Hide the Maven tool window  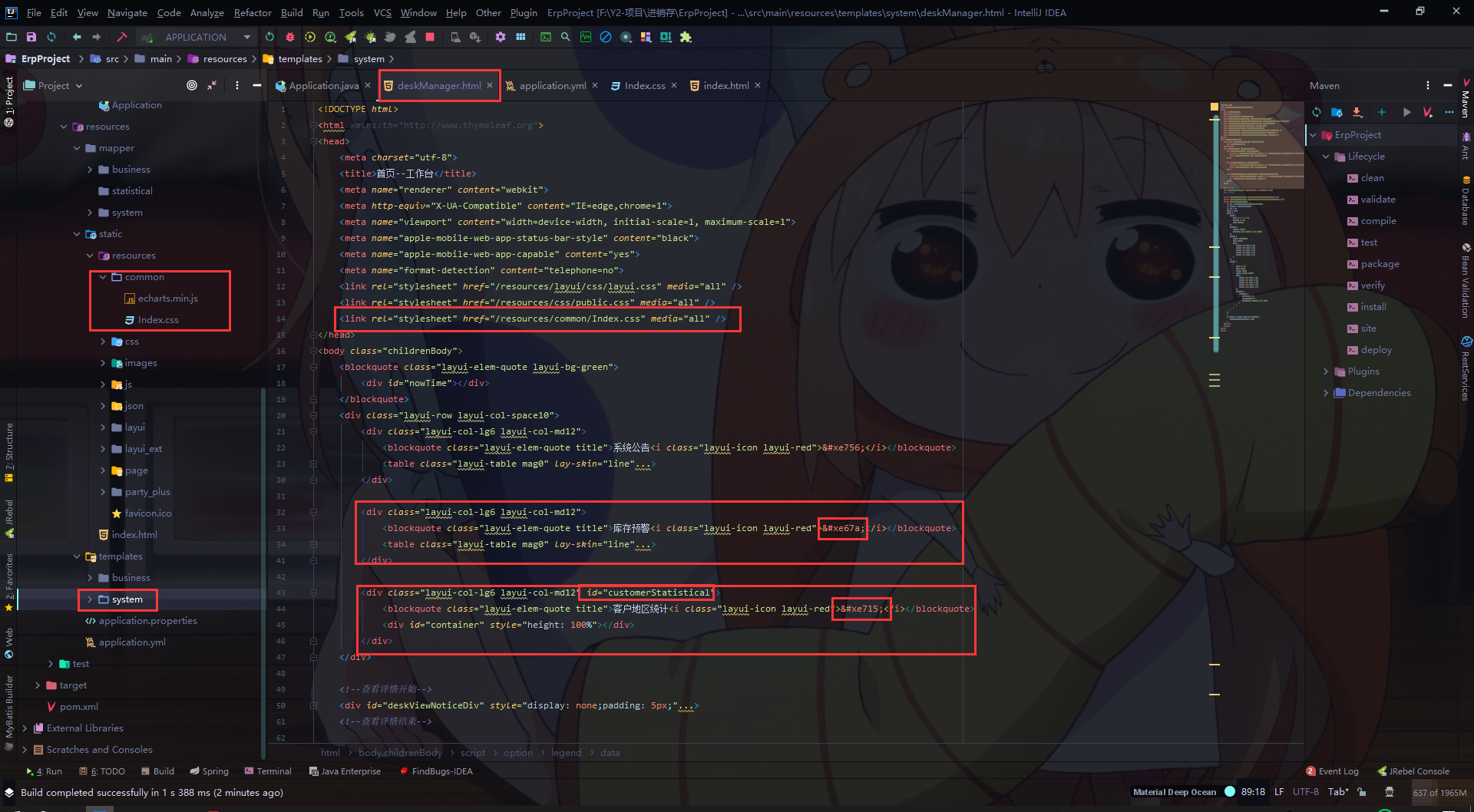coord(1448,85)
